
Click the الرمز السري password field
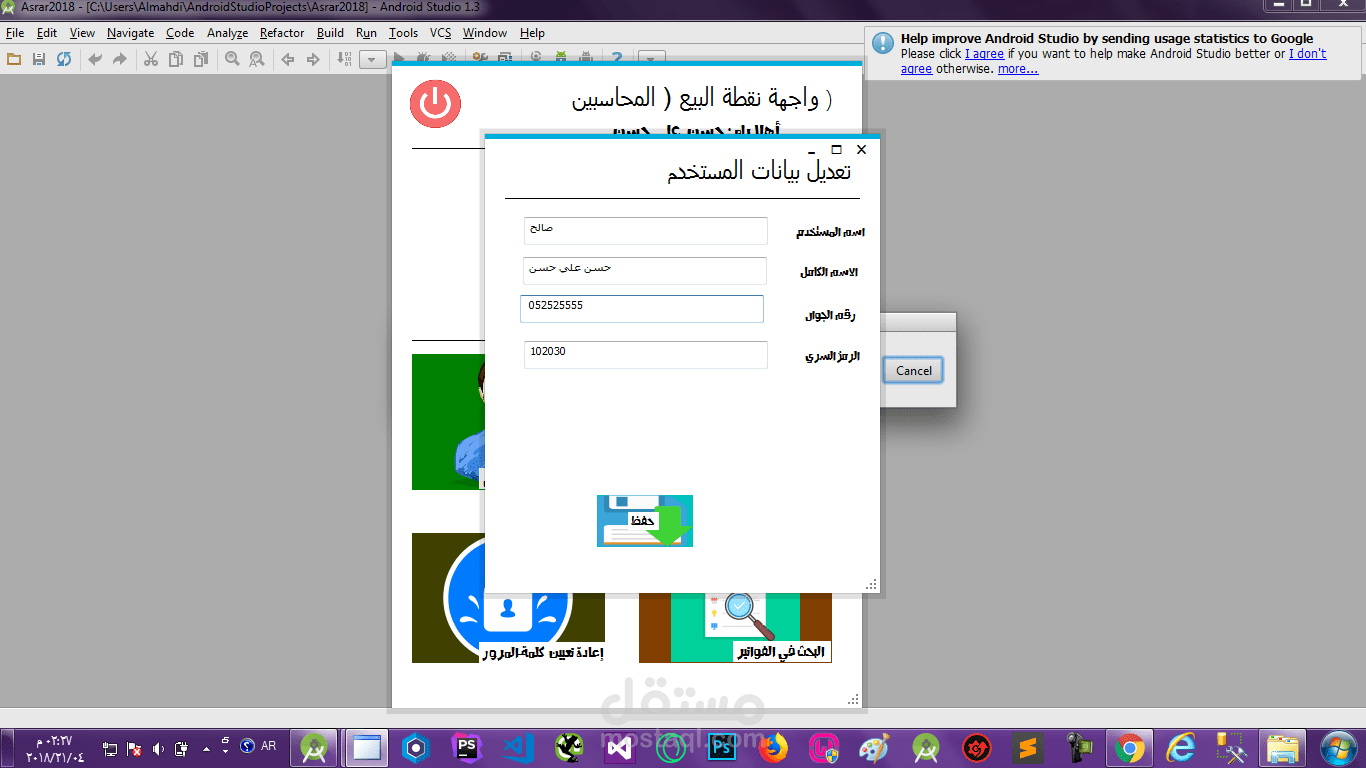coord(646,355)
